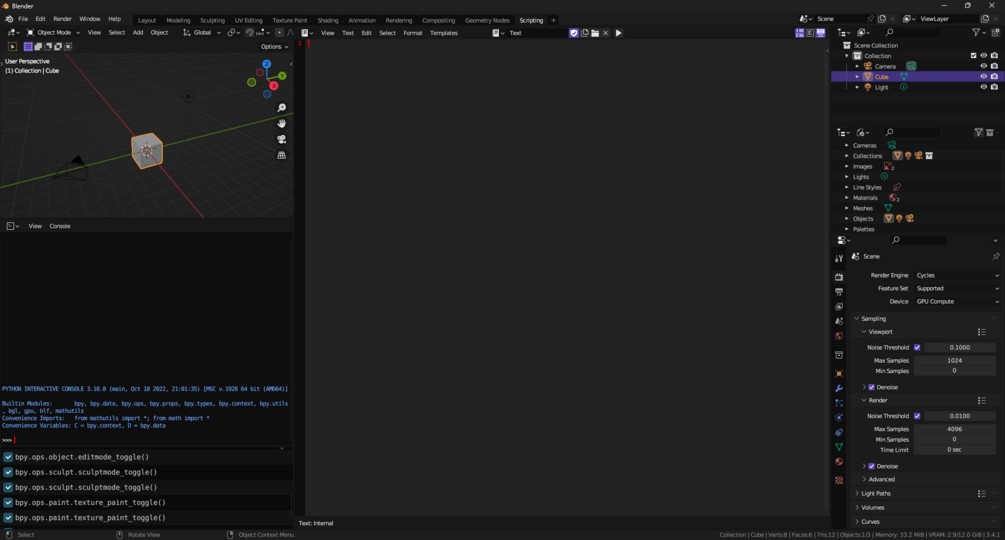The height and width of the screenshot is (540, 1005).
Task: Open the Templates menu in text editor
Action: click(x=444, y=33)
